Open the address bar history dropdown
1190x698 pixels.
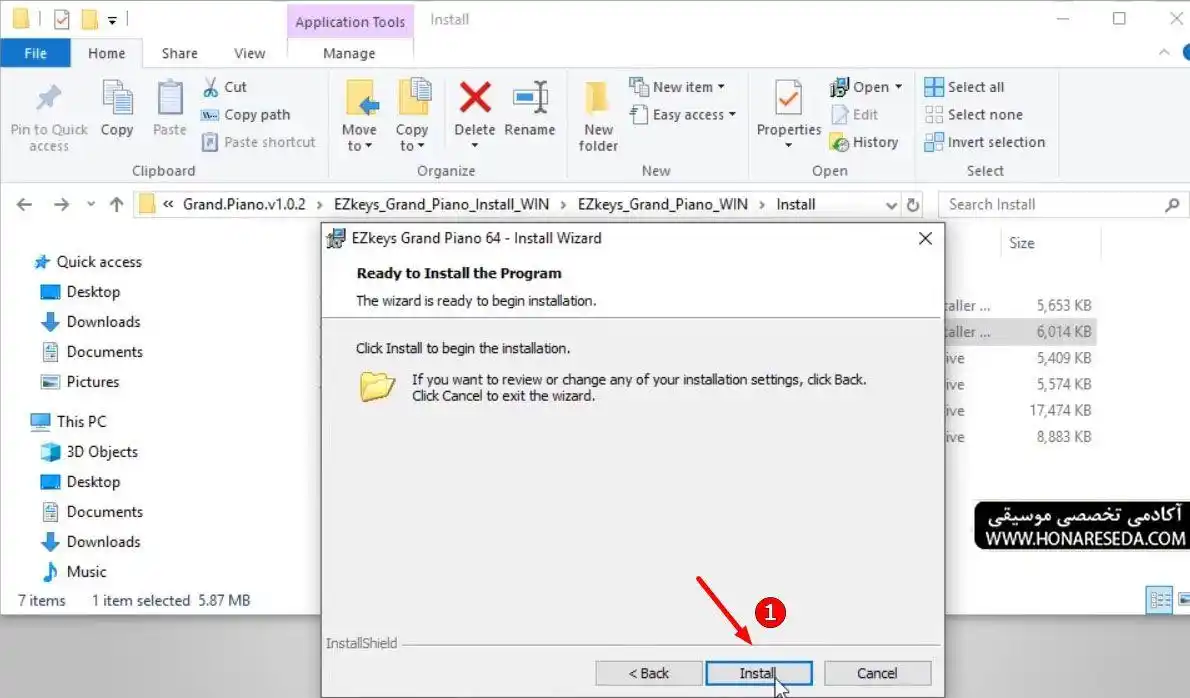[x=891, y=205]
